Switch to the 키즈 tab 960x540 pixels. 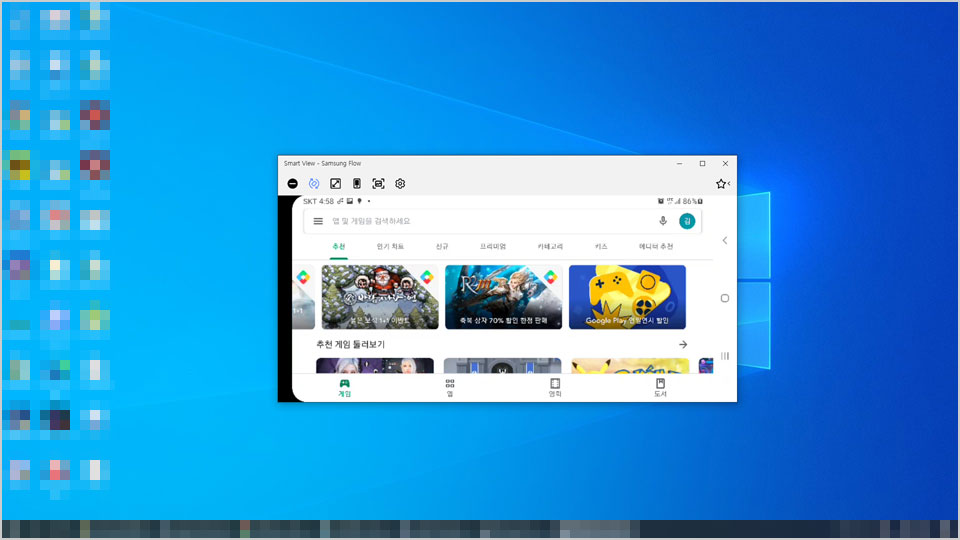click(601, 246)
